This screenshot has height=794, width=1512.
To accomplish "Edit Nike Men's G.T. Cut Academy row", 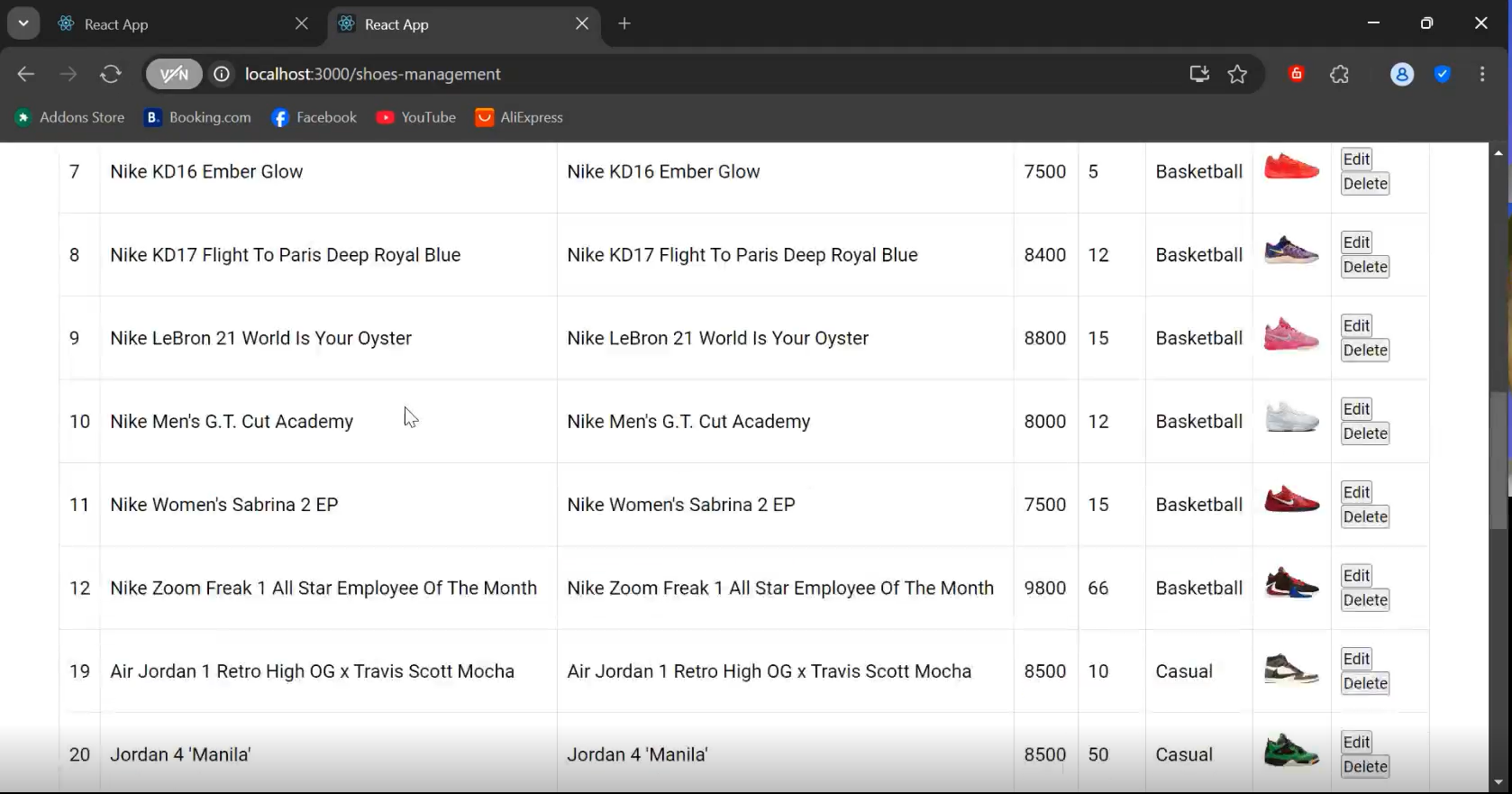I will coord(1356,409).
